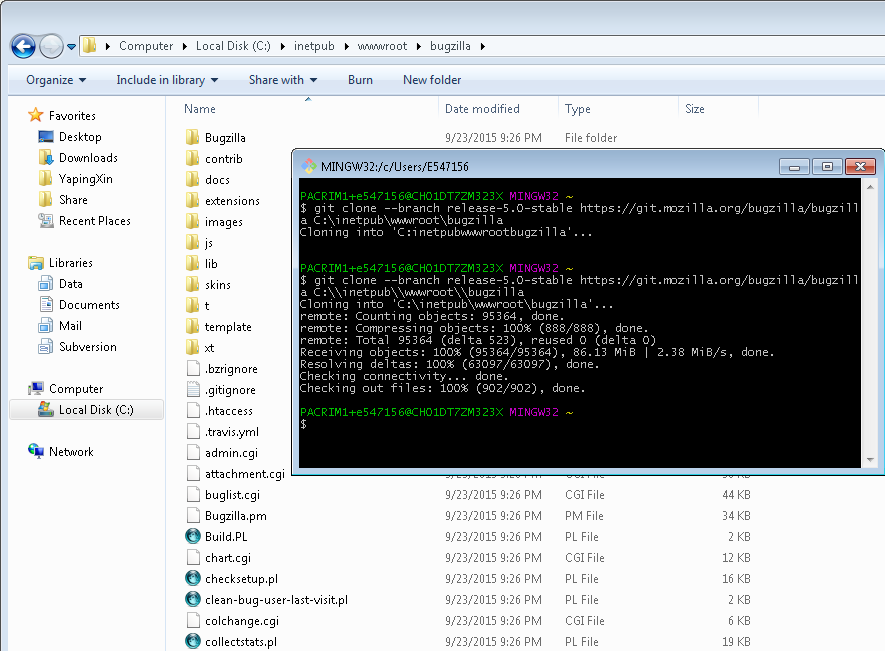885x651 pixels.
Task: Expand the arrow after bugzilla breadcrumb
Action: pos(483,46)
